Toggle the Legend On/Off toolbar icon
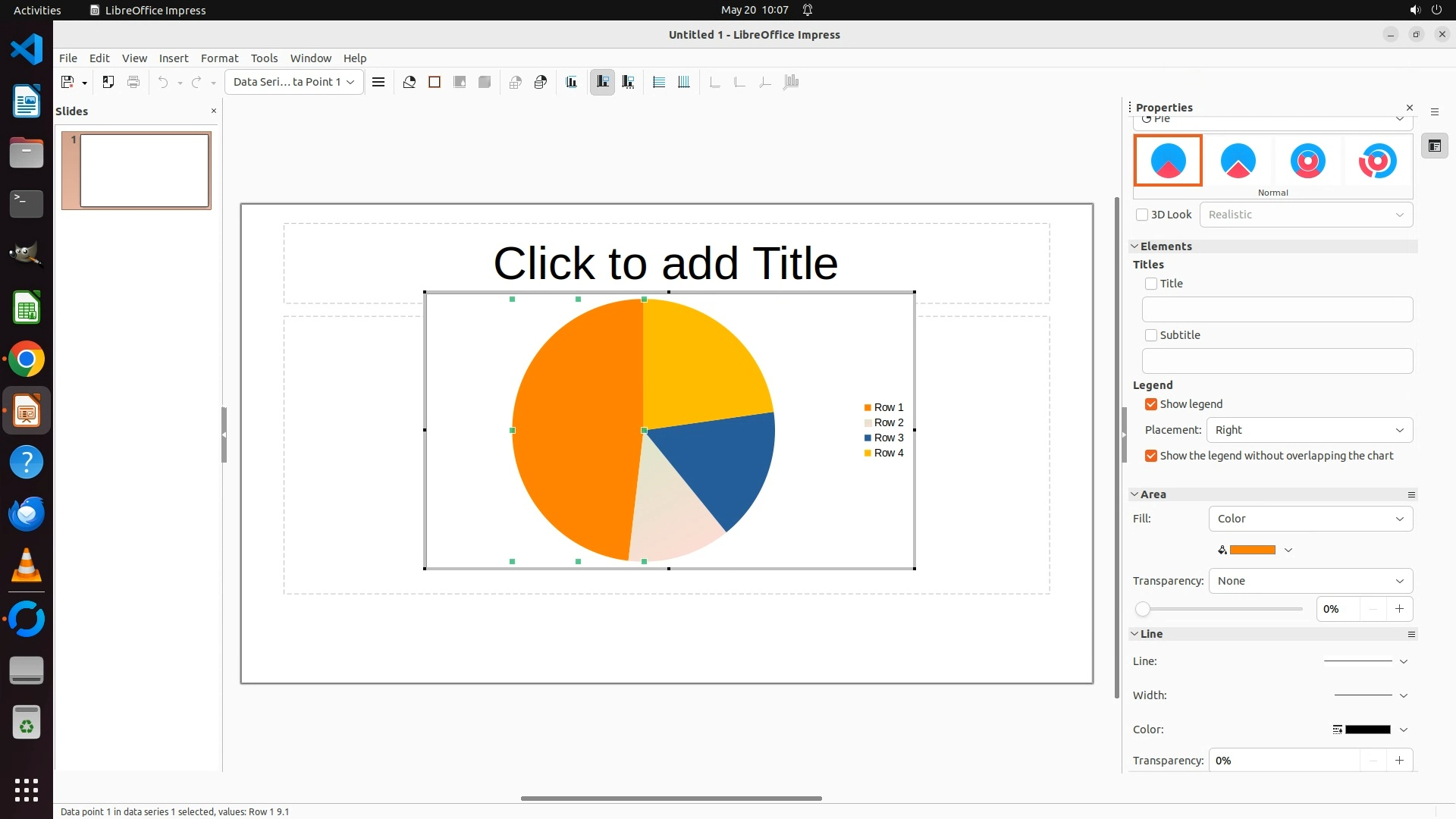 point(603,82)
